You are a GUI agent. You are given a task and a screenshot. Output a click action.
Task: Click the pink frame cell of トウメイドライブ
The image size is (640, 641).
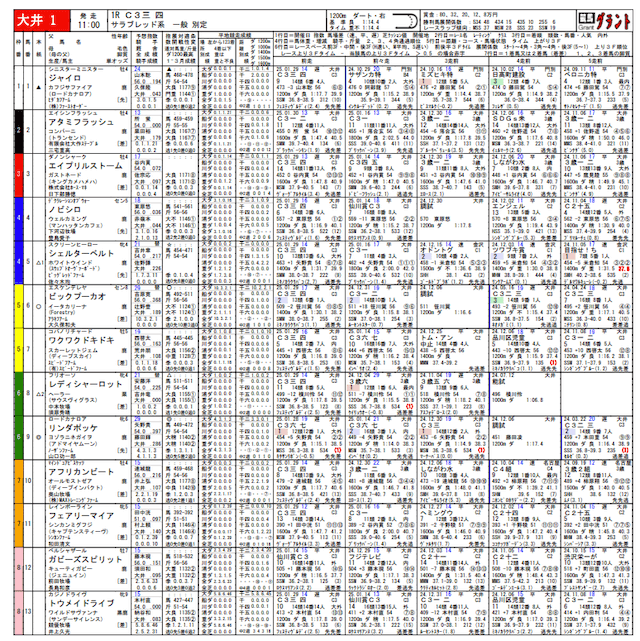coord(18,612)
